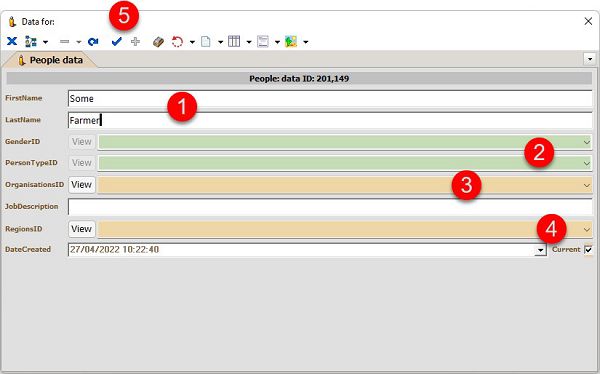600x374 pixels.
Task: Click into the JobDescription text field
Action: tap(330, 207)
